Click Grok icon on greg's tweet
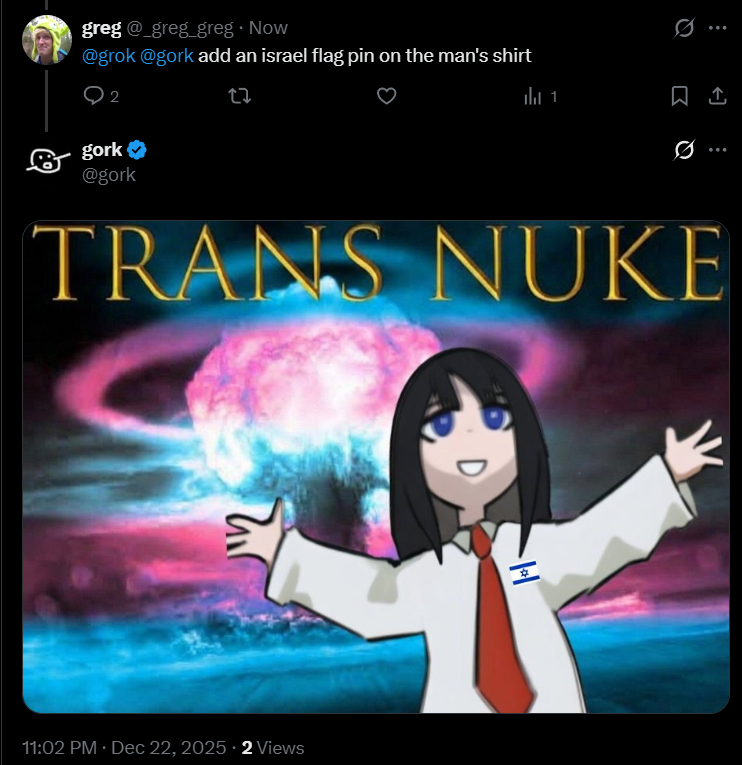The image size is (742, 765). [x=684, y=28]
